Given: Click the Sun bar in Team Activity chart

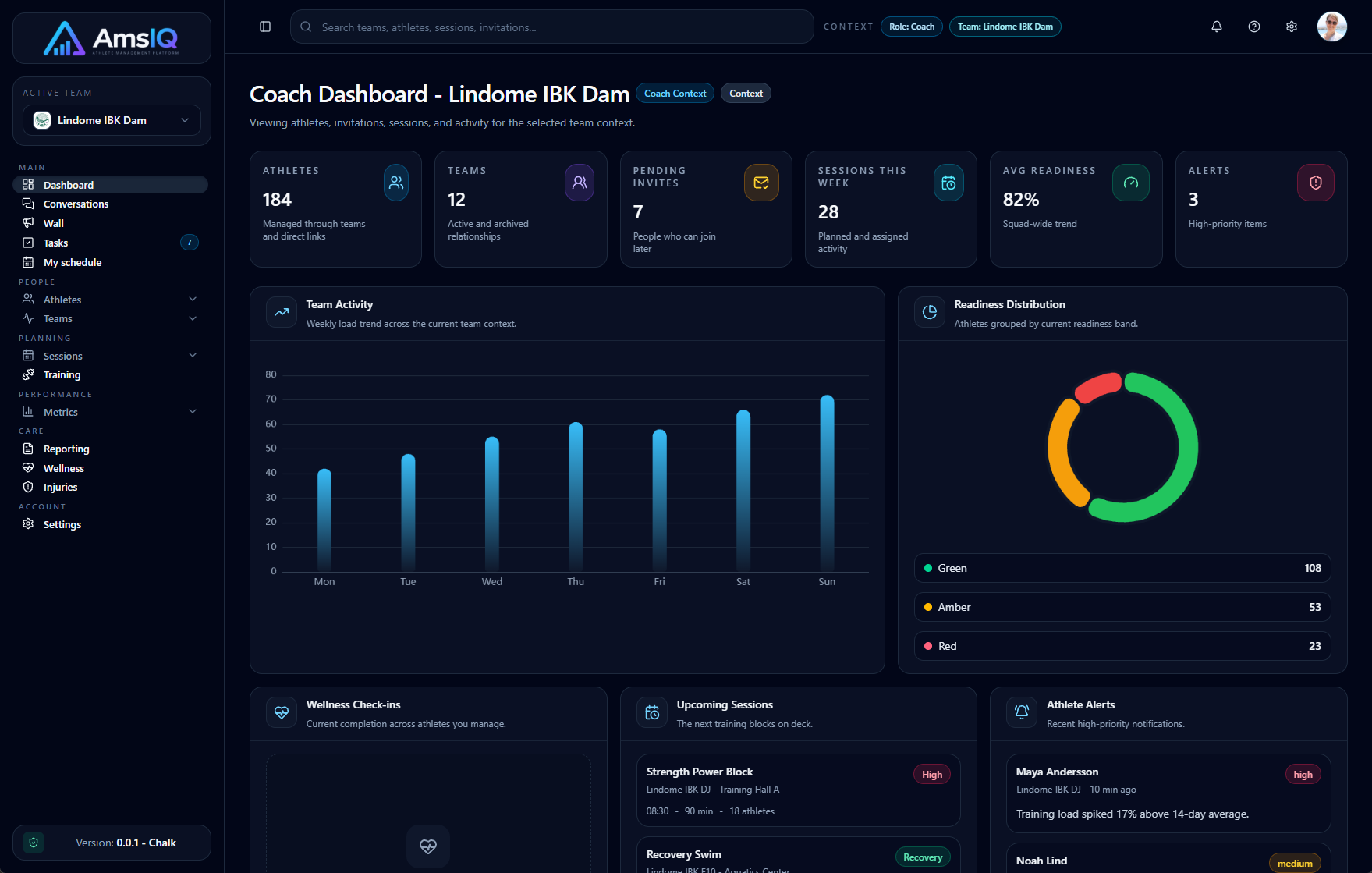Looking at the screenshot, I should pos(827,484).
